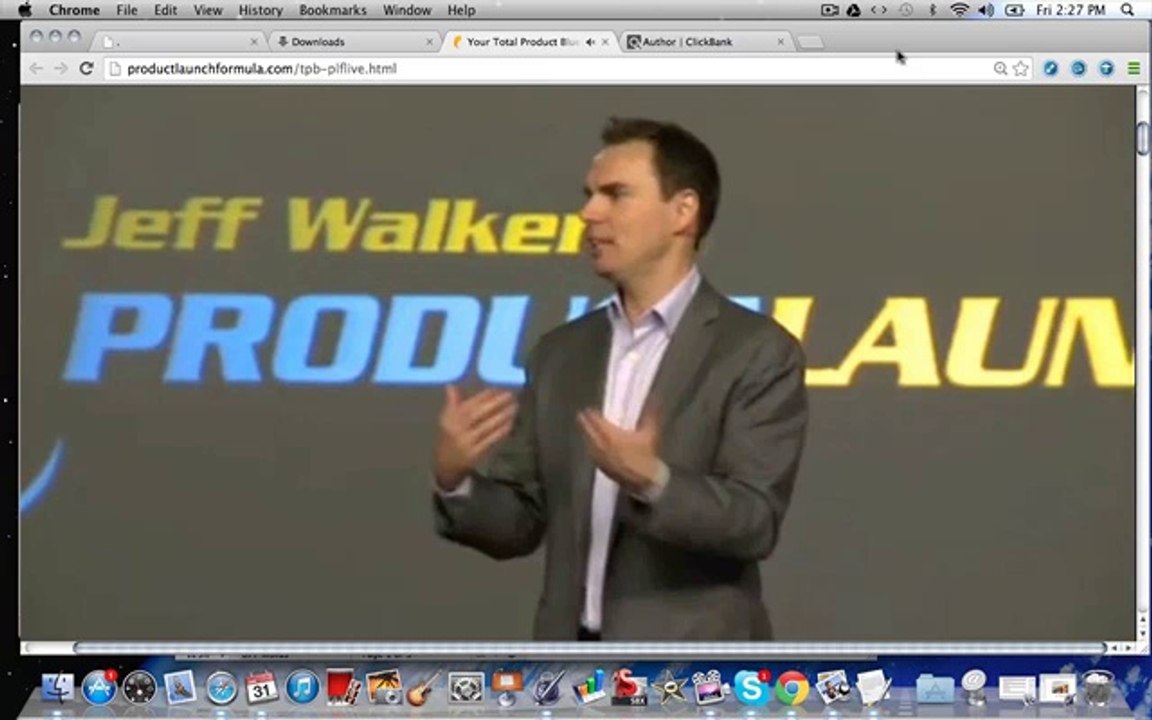Open the Applications folder in the Dock
This screenshot has height=720, width=1152.
[935, 688]
